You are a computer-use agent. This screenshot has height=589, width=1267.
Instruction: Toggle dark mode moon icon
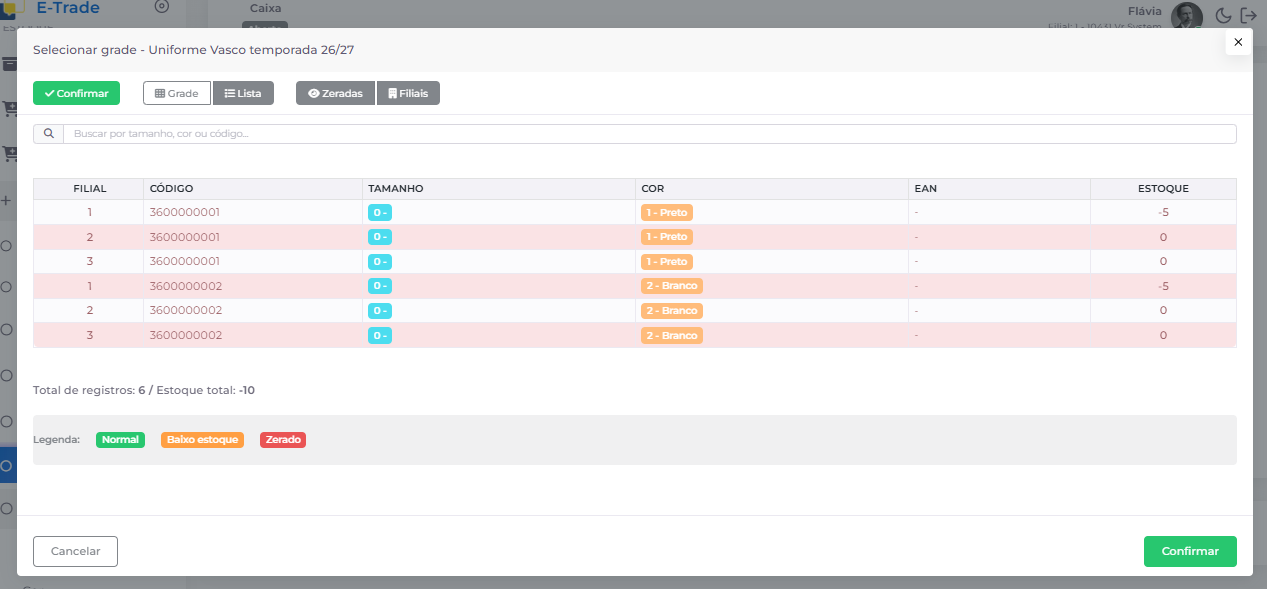pyautogui.click(x=1223, y=15)
